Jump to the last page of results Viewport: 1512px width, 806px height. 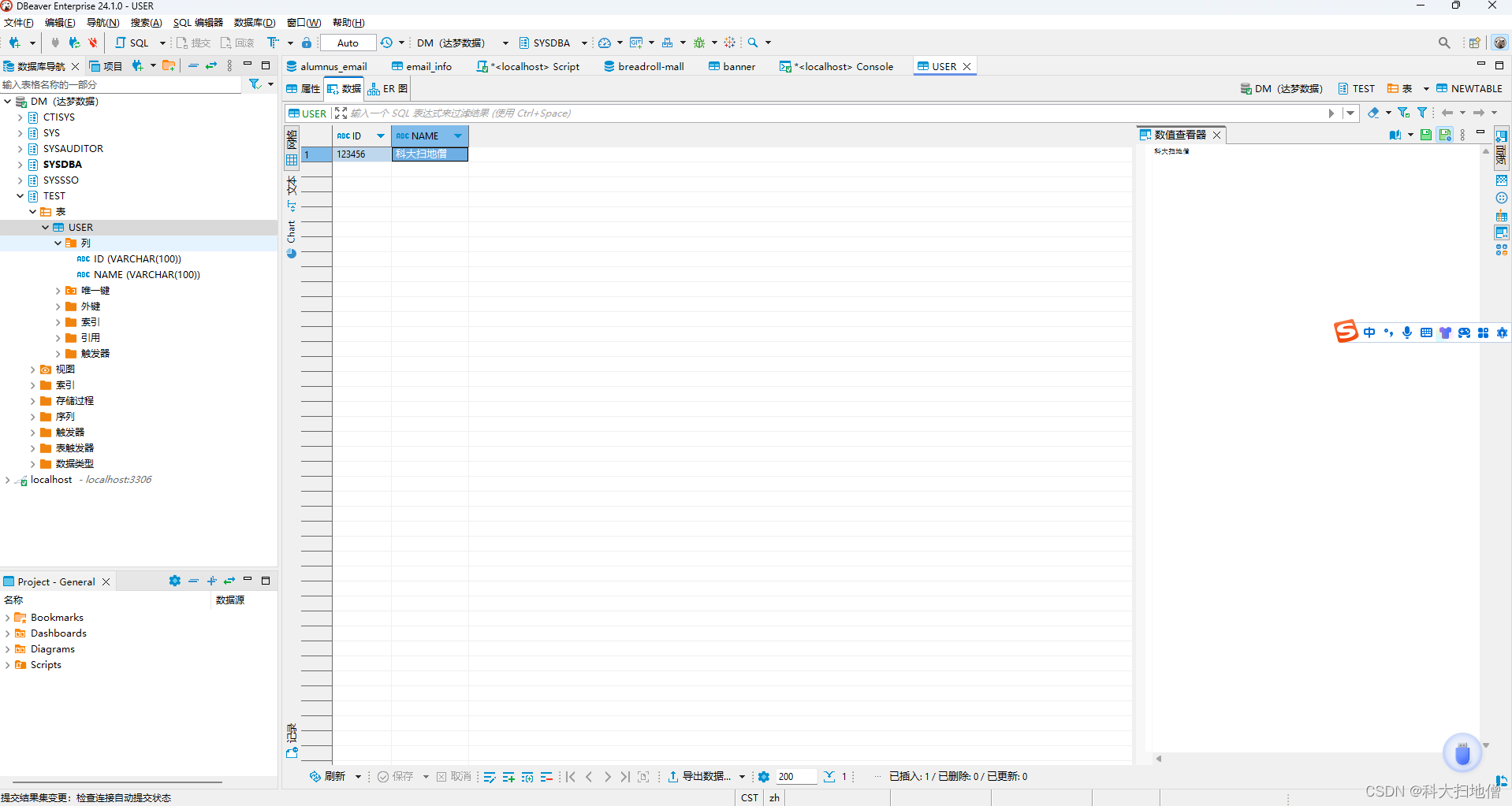pyautogui.click(x=625, y=777)
